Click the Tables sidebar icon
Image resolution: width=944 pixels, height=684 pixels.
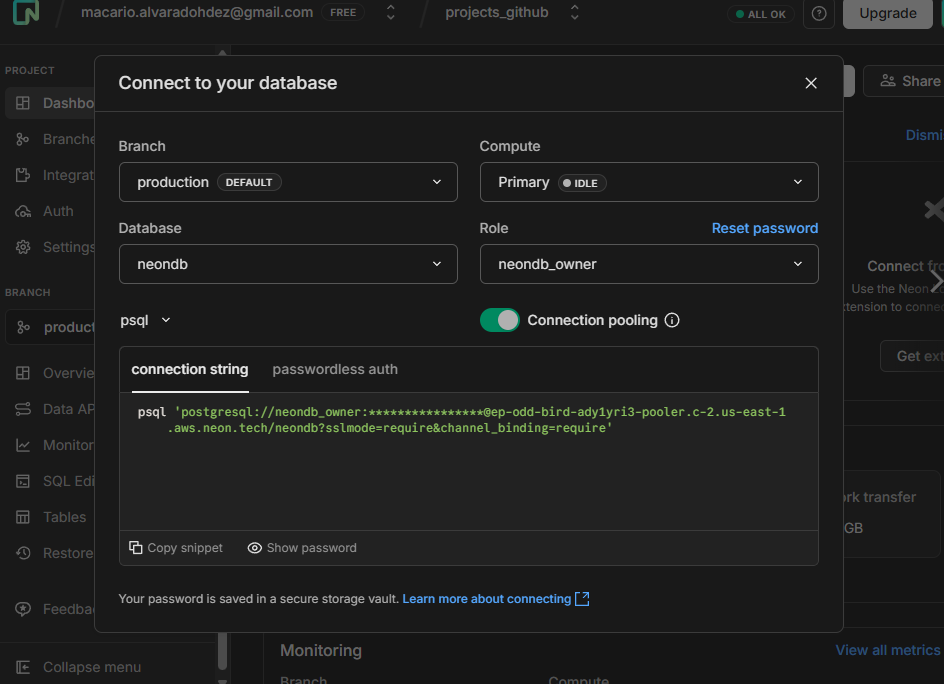pos(23,517)
